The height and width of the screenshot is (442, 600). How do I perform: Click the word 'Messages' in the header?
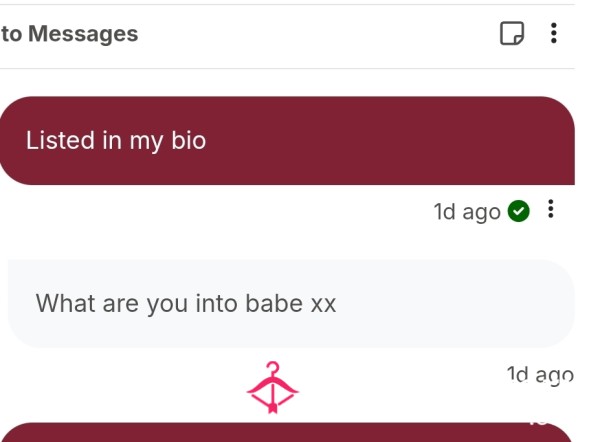click(x=83, y=34)
